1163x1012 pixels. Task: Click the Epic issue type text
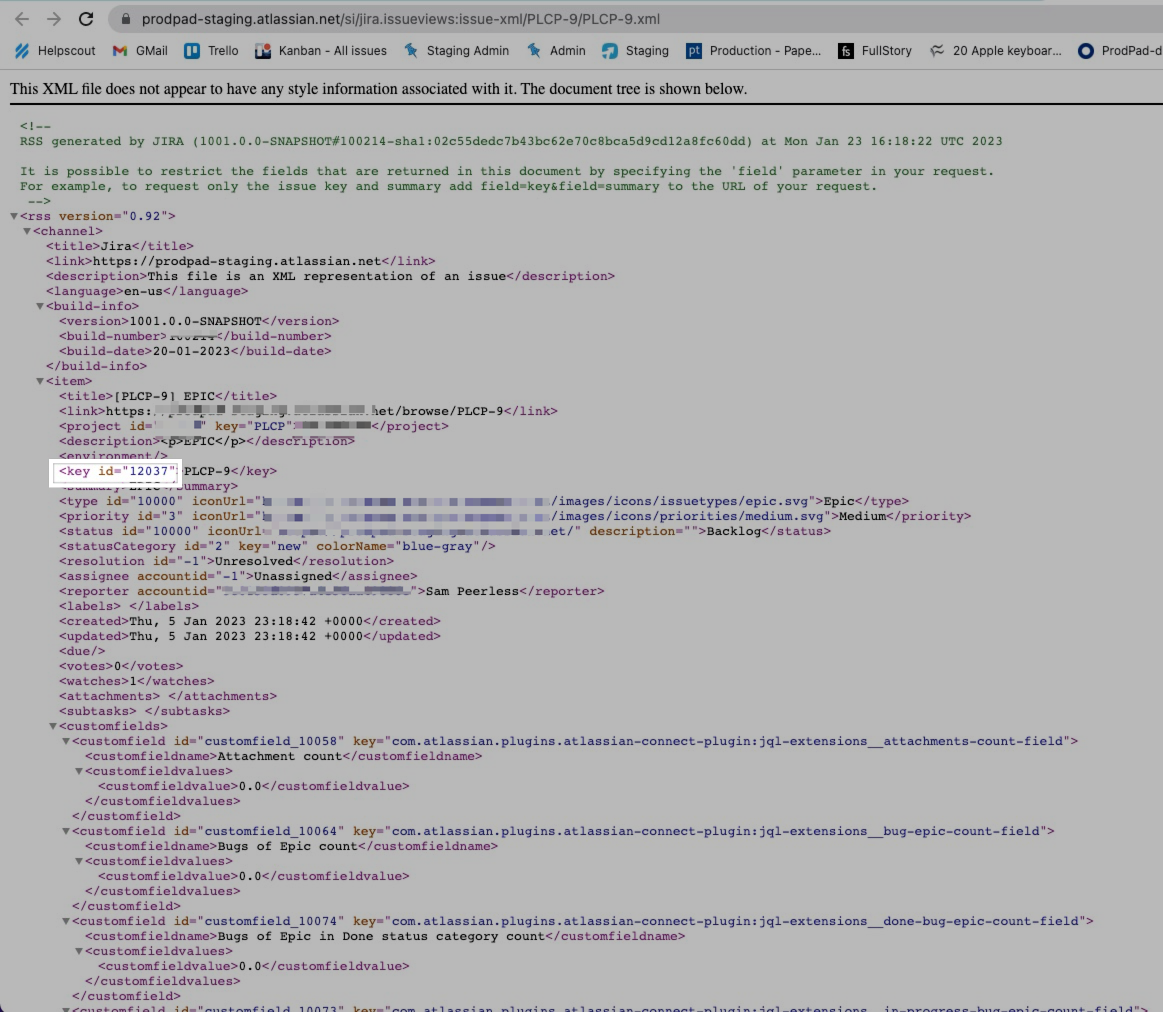click(839, 502)
